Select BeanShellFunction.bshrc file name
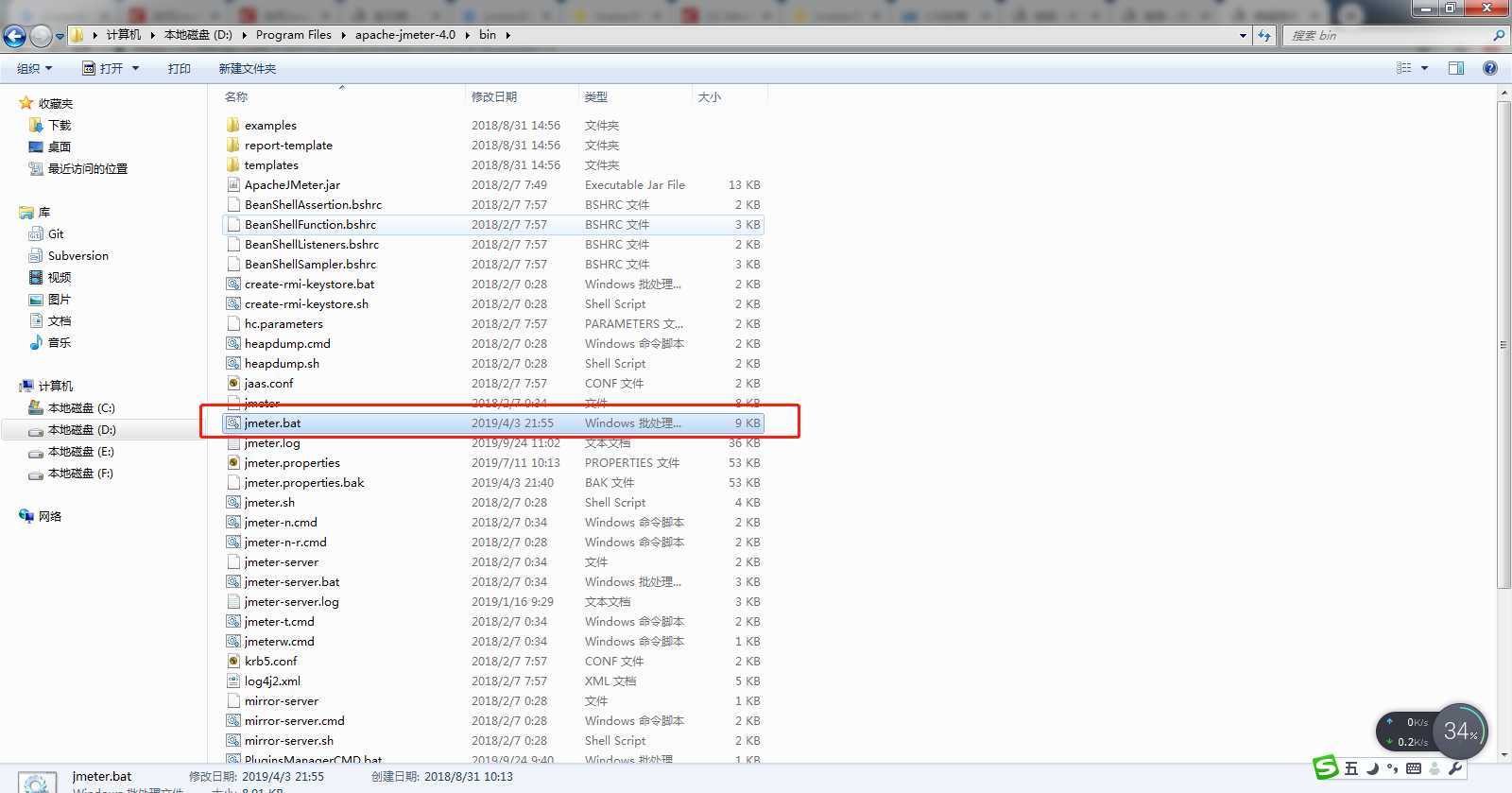 (310, 224)
